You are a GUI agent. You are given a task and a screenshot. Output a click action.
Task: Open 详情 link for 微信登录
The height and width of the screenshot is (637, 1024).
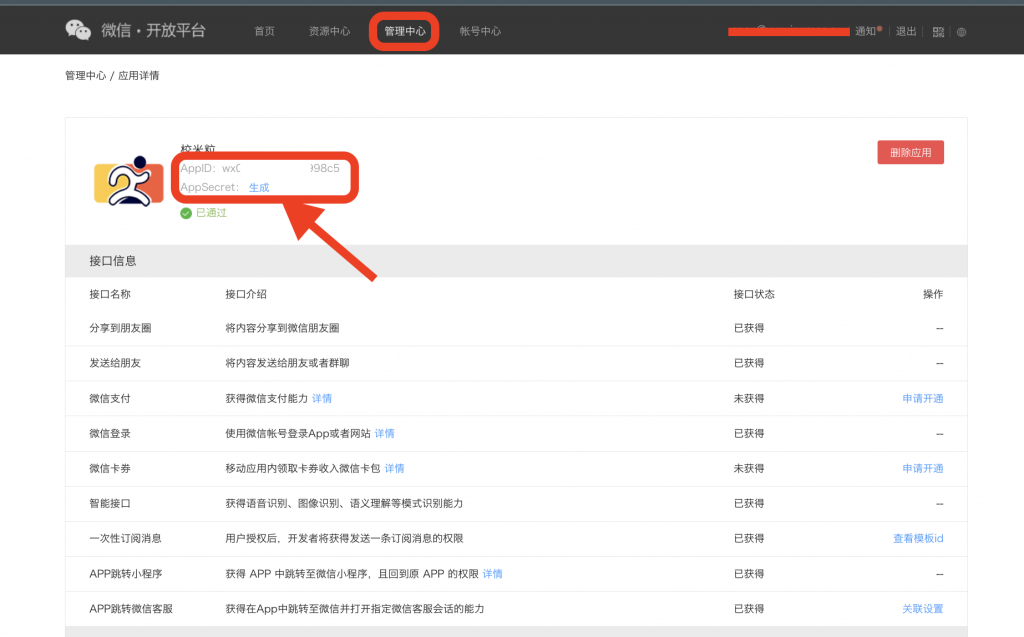point(384,433)
